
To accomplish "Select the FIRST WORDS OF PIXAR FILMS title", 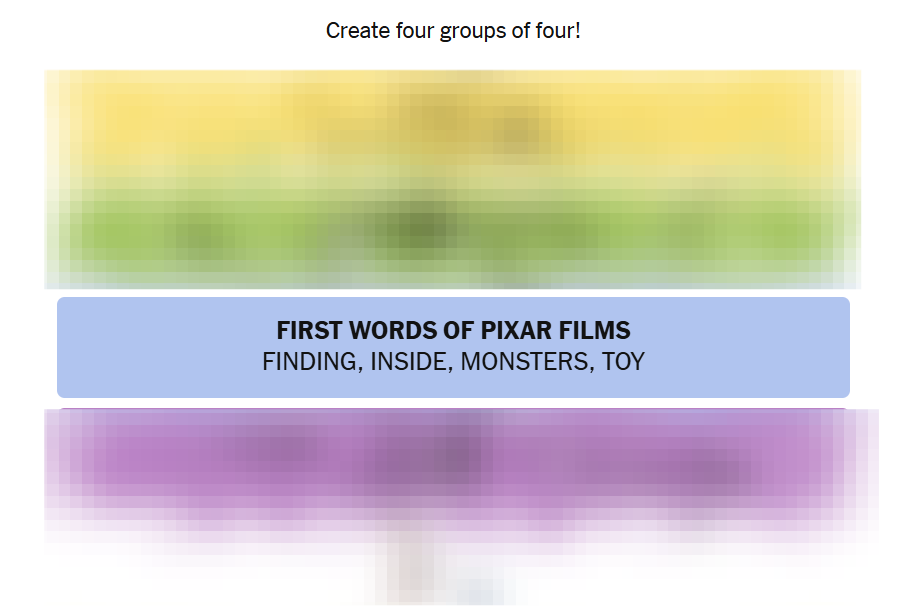I will [x=453, y=331].
